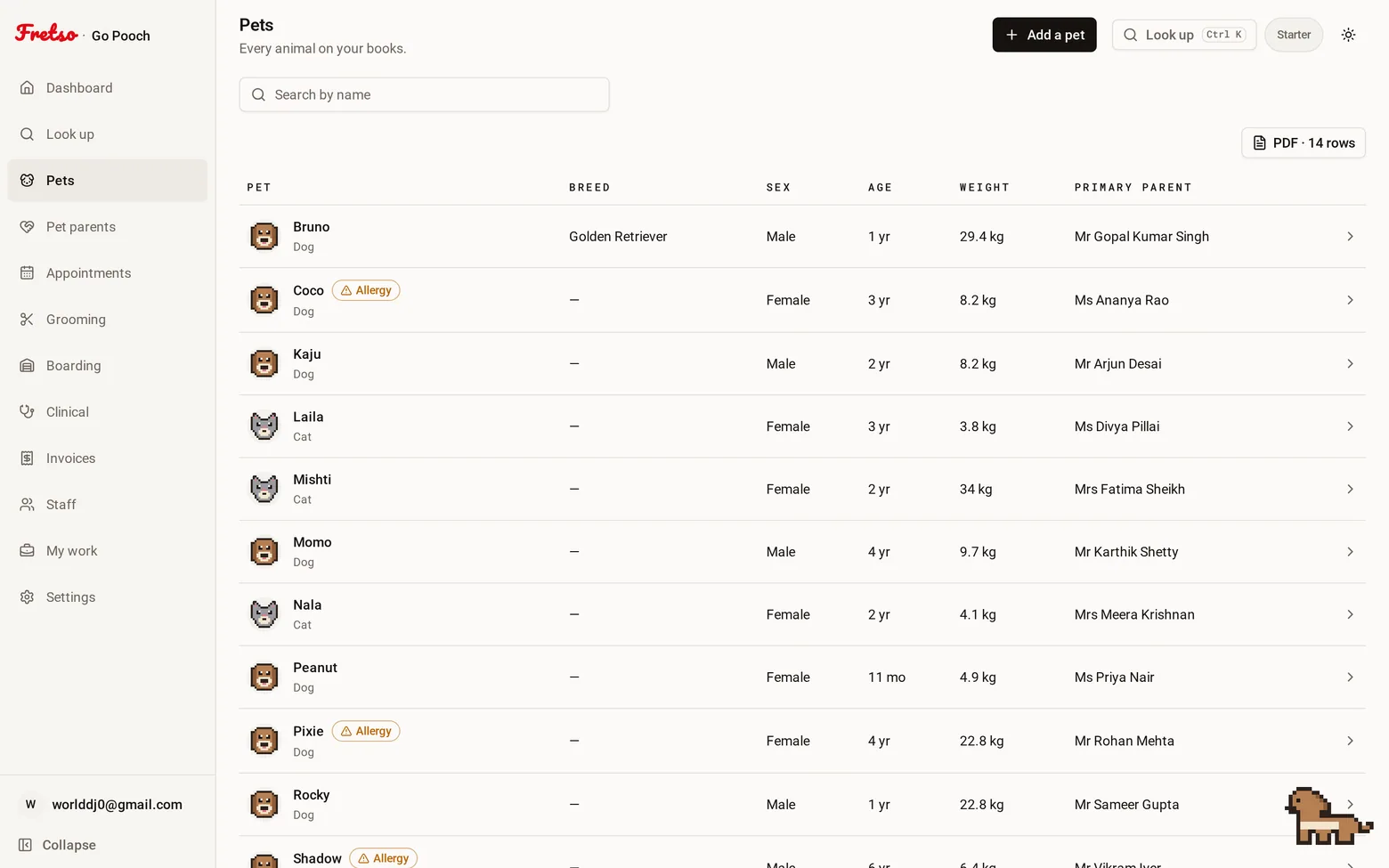The width and height of the screenshot is (1389, 868).
Task: Click the search magnifier icon in the name field
Action: tap(258, 94)
